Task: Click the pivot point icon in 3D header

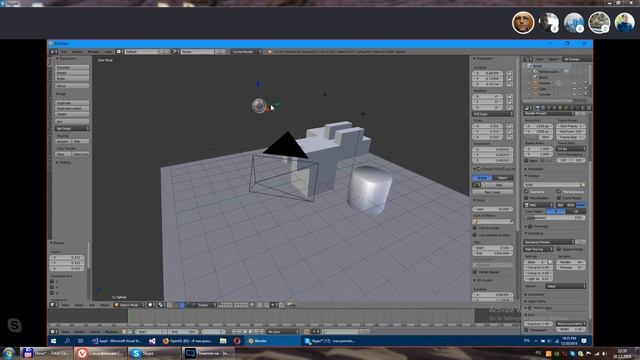Action: (161, 304)
